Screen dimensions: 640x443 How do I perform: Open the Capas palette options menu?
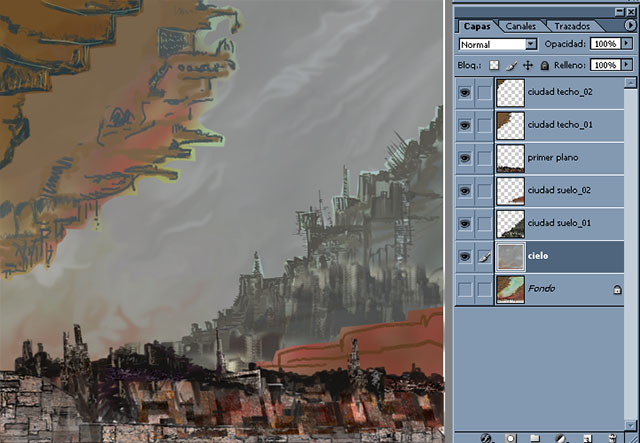click(x=630, y=26)
